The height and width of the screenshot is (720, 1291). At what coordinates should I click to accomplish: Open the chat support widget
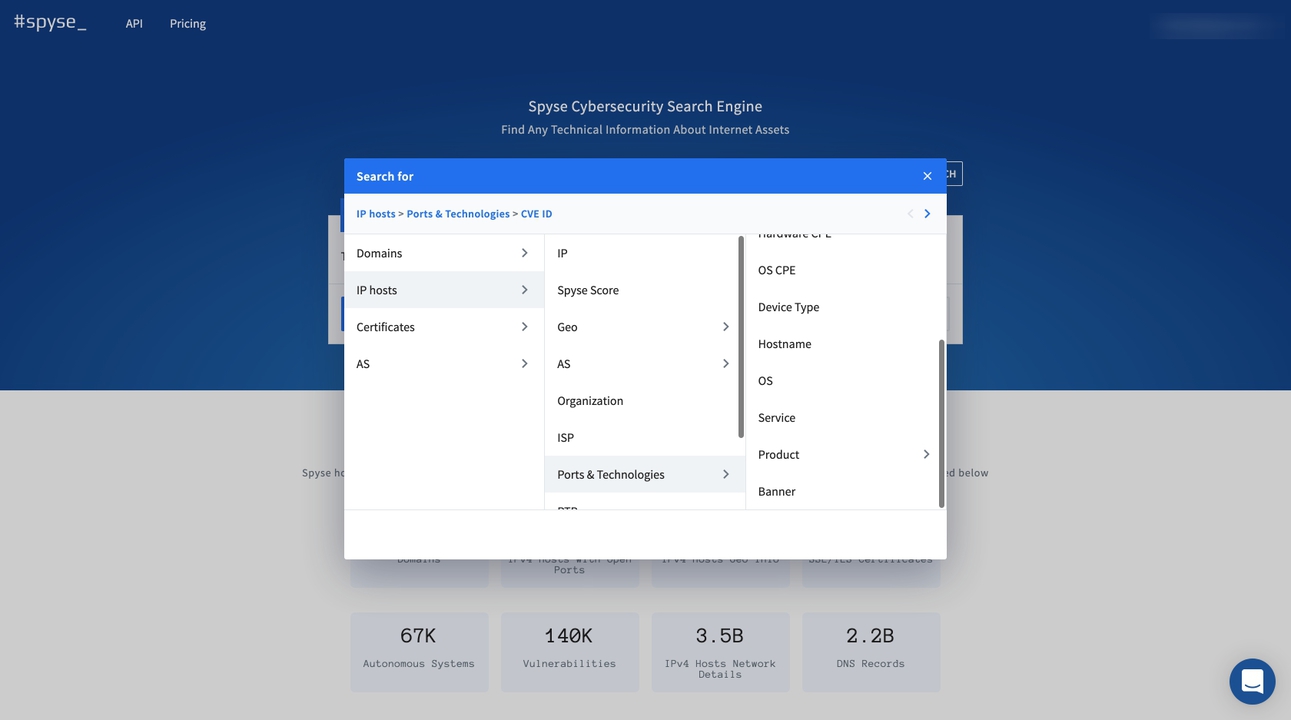pyautogui.click(x=1252, y=682)
